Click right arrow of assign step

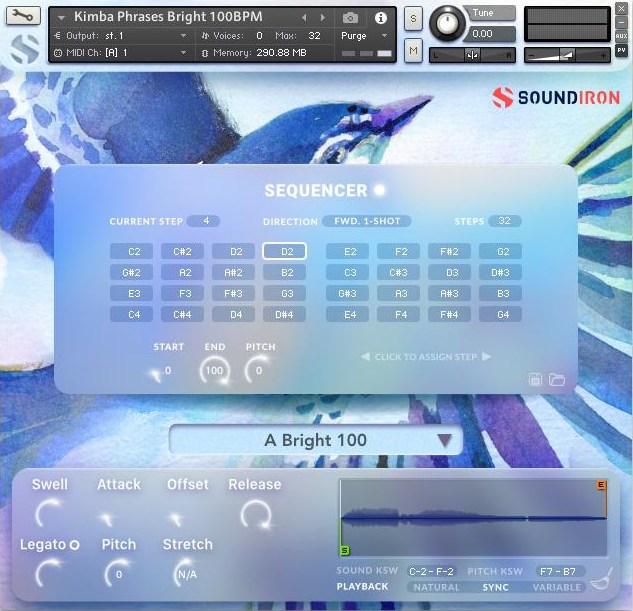pos(486,356)
